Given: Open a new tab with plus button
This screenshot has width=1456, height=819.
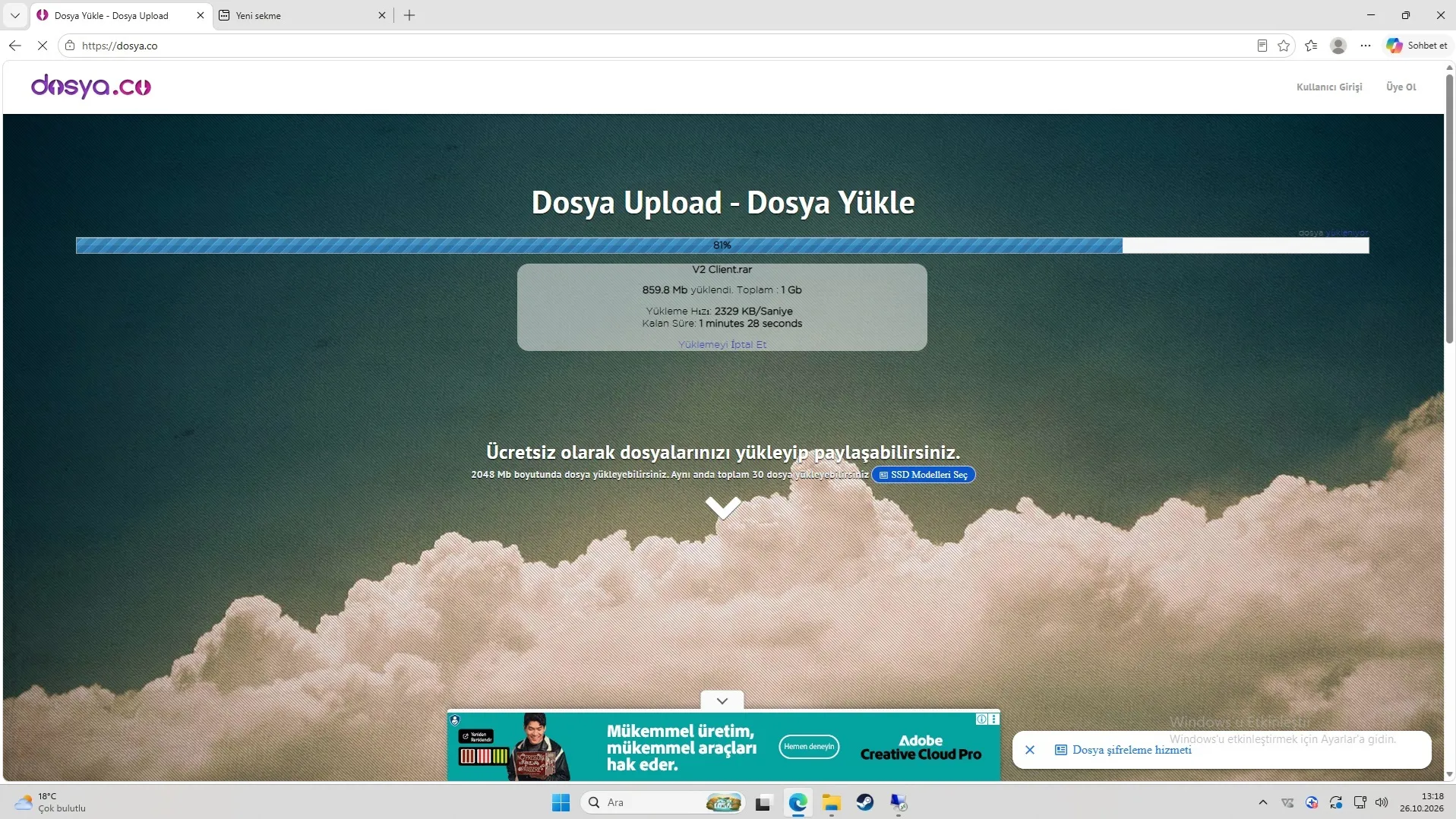Looking at the screenshot, I should 409,15.
